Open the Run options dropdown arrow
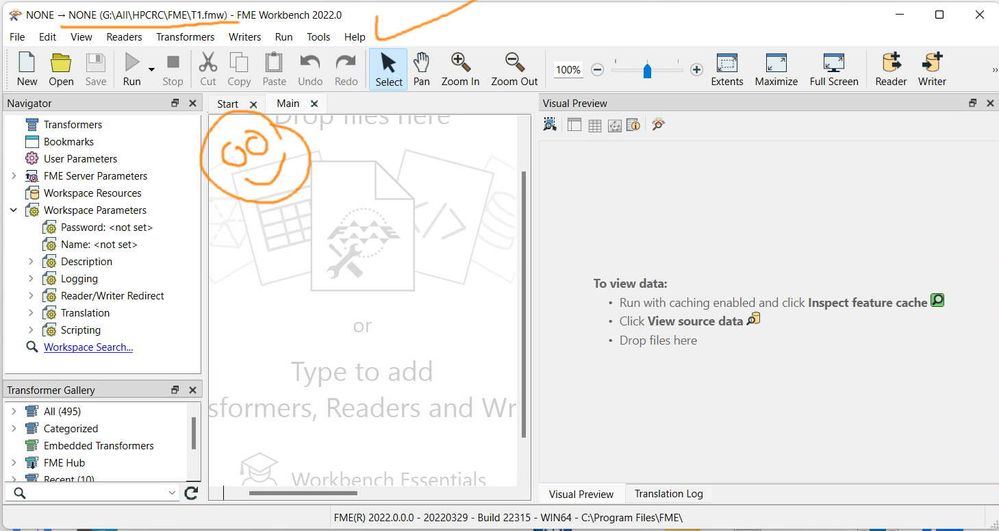Screen dimensions: 999x531 coord(152,69)
